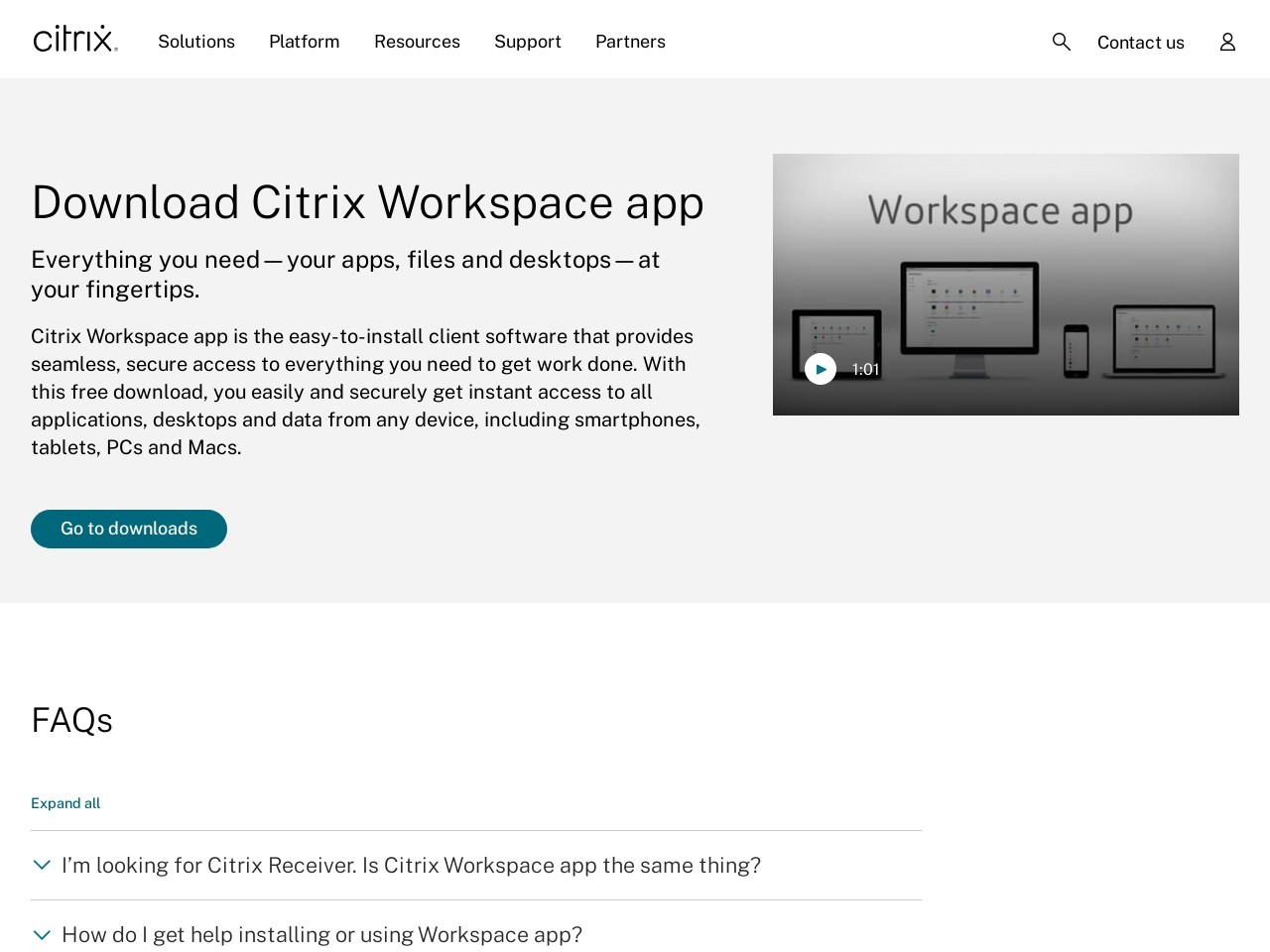Open the Platform menu
This screenshot has height=952, width=1270.
click(305, 42)
